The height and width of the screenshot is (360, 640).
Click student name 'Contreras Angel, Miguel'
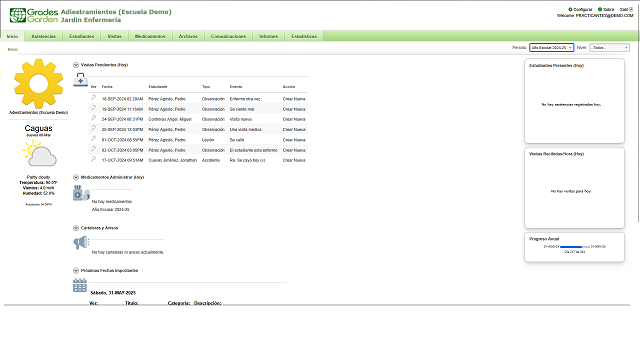170,120
